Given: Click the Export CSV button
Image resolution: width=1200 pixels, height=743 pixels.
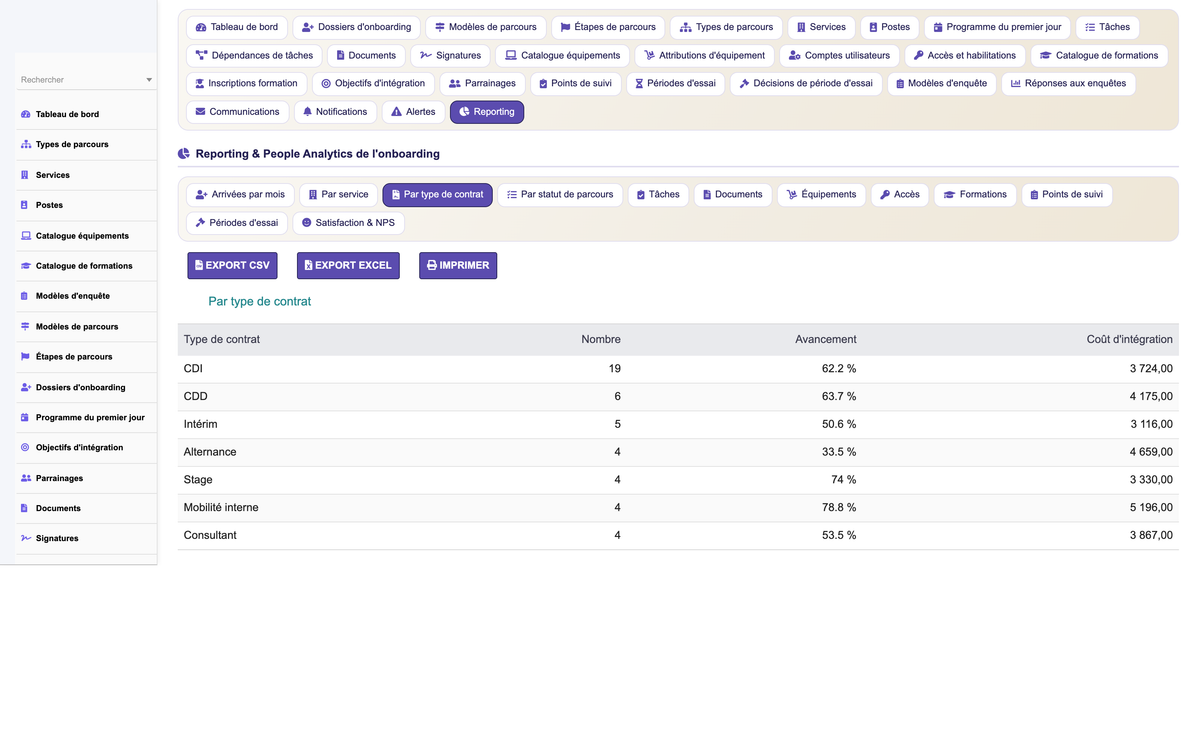Looking at the screenshot, I should tap(232, 266).
